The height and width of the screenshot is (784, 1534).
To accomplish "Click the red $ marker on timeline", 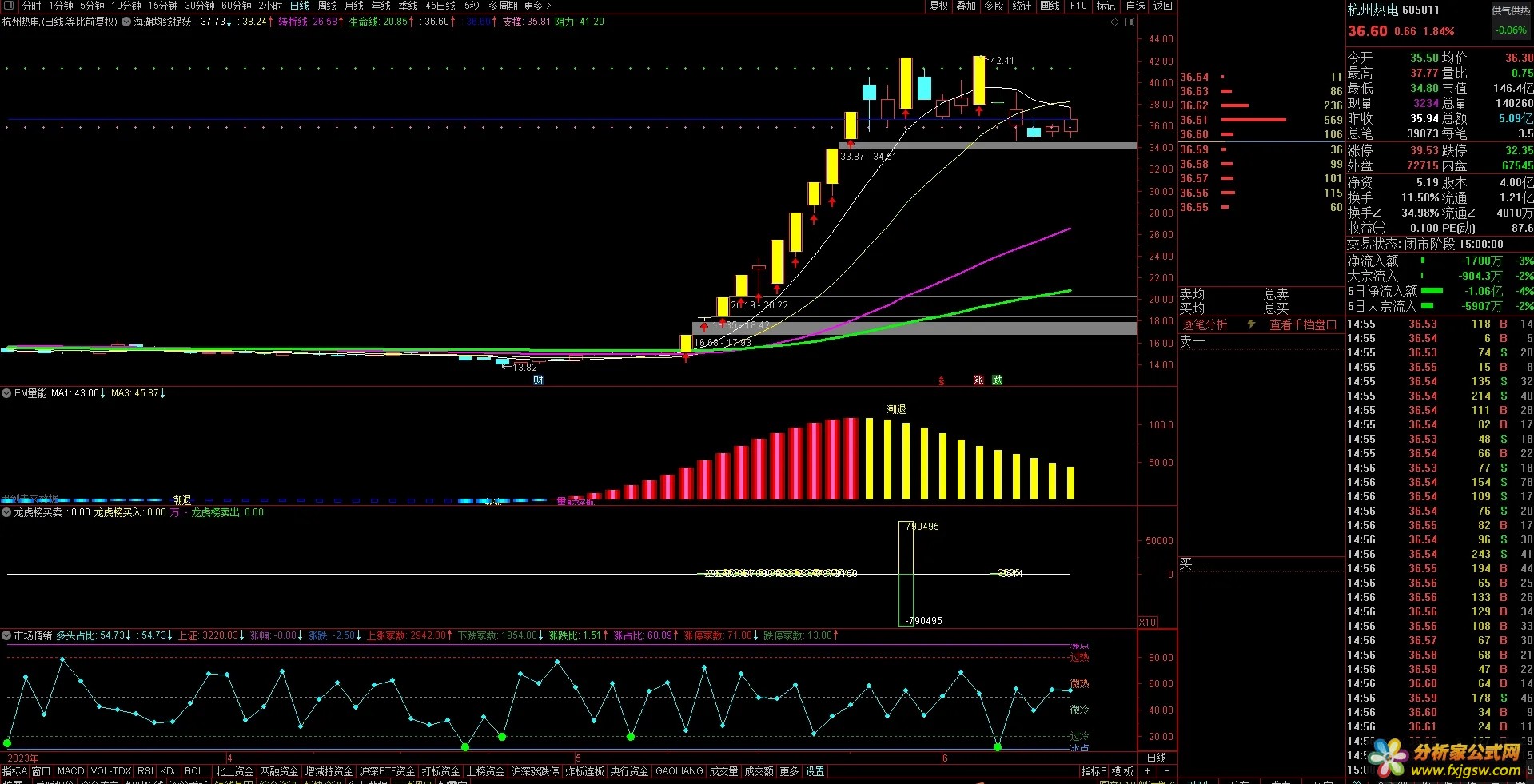I will pyautogui.click(x=942, y=381).
